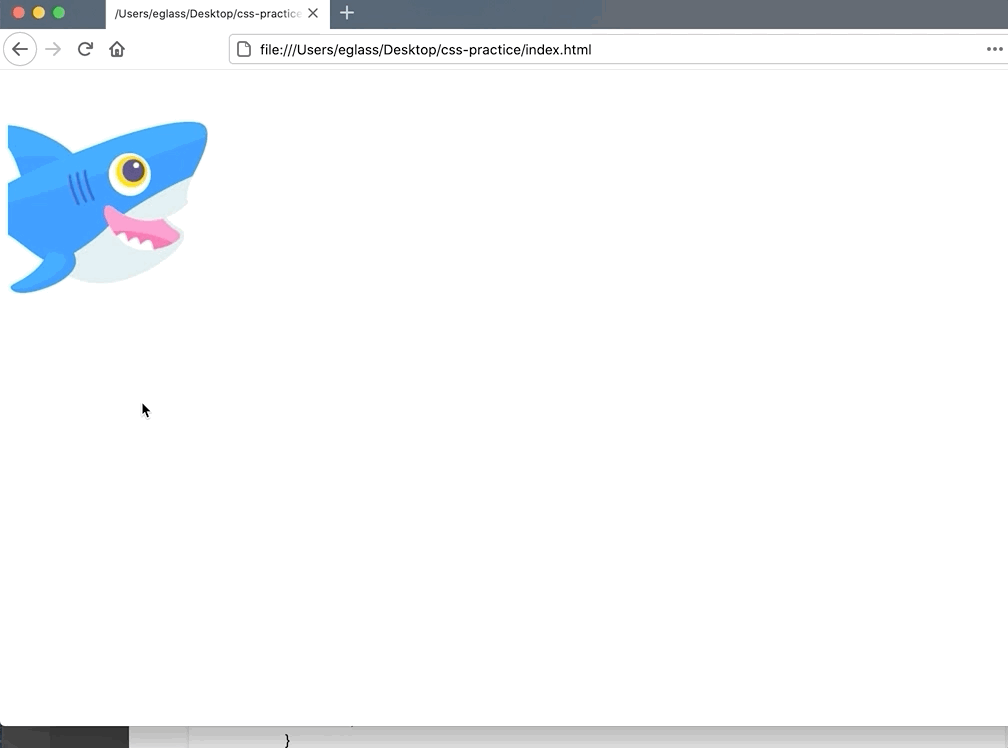Close the window with red button
This screenshot has width=1008, height=748.
(19, 12)
